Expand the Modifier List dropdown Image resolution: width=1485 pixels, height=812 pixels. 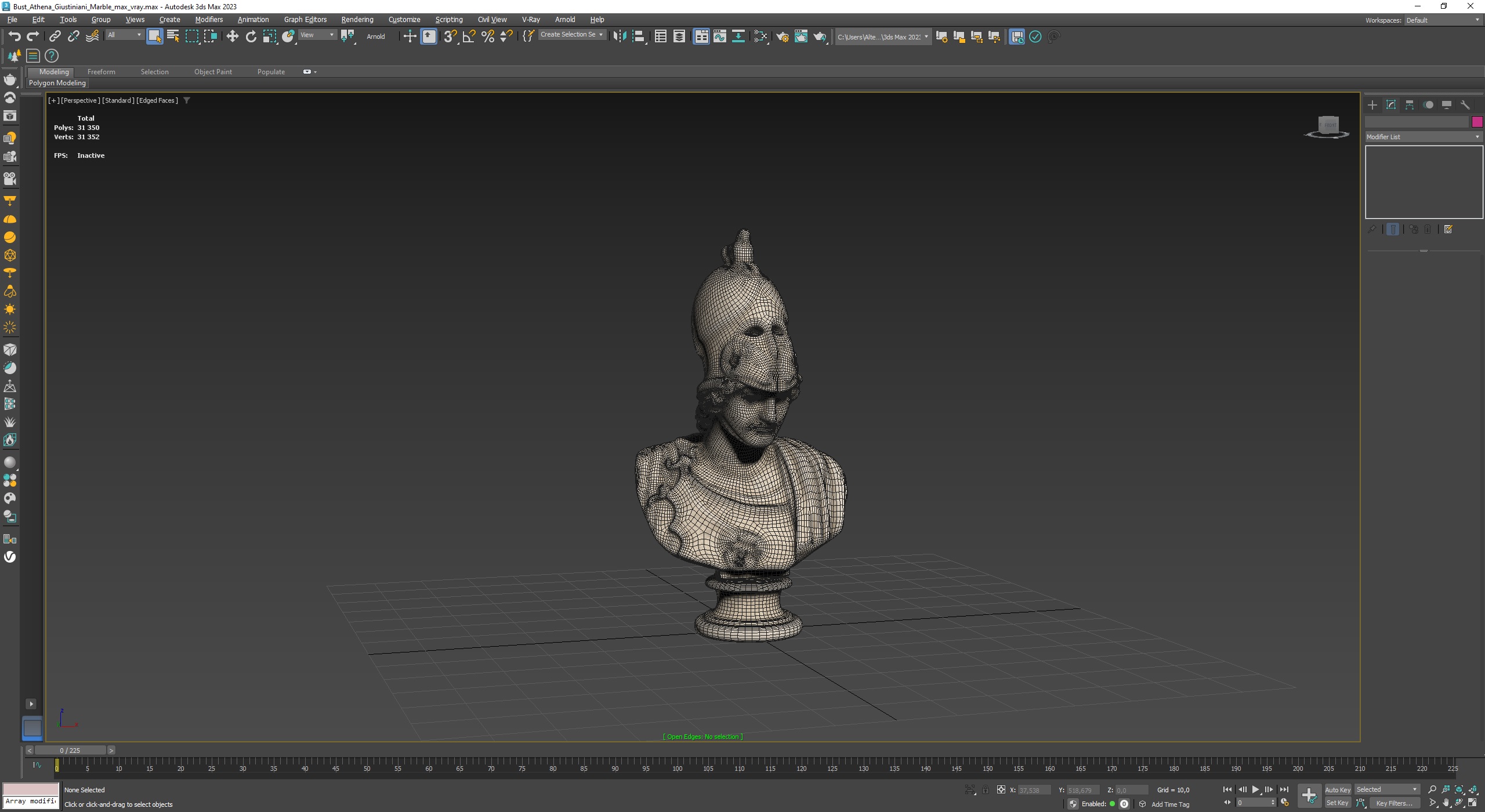coord(1424,137)
